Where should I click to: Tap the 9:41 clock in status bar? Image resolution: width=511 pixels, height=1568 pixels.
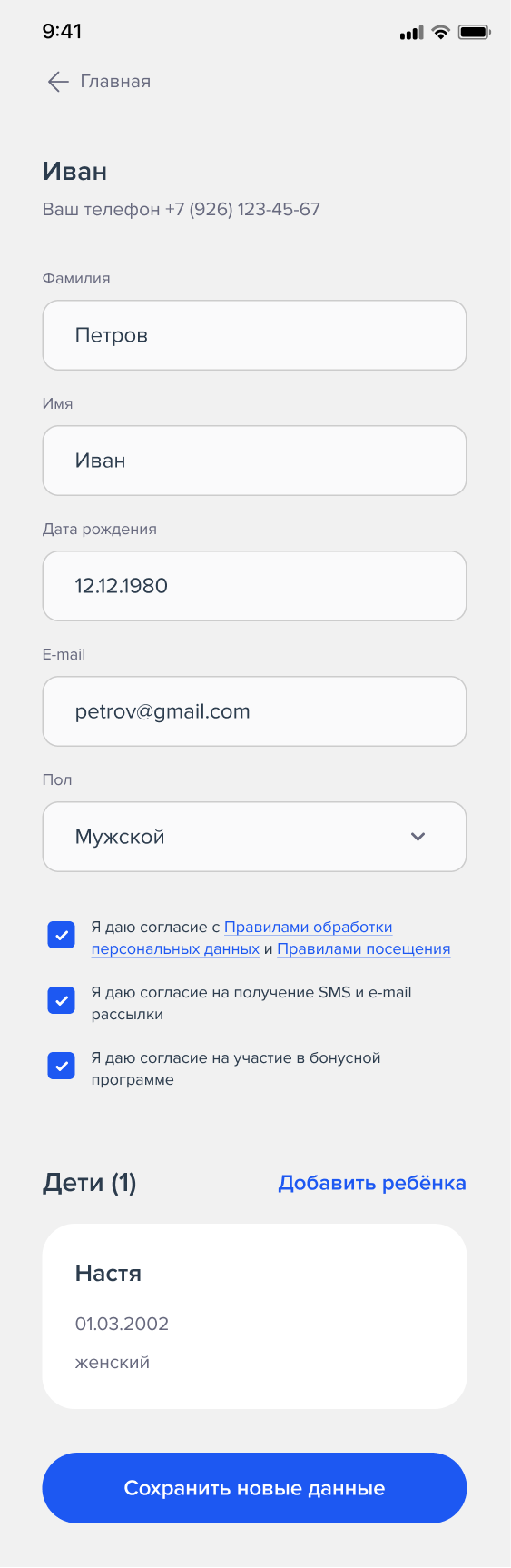tap(62, 32)
